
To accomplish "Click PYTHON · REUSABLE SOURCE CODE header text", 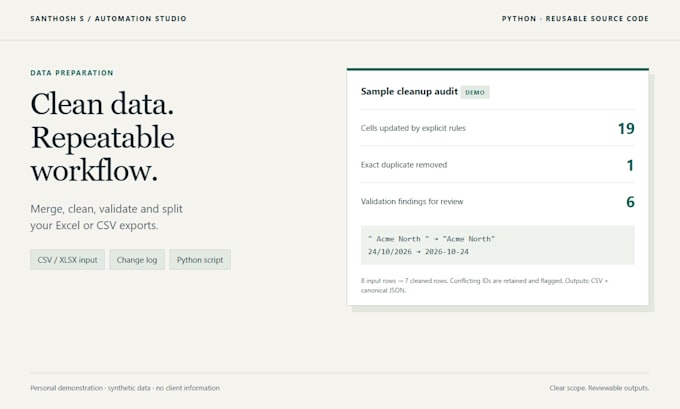I will tap(575, 19).
